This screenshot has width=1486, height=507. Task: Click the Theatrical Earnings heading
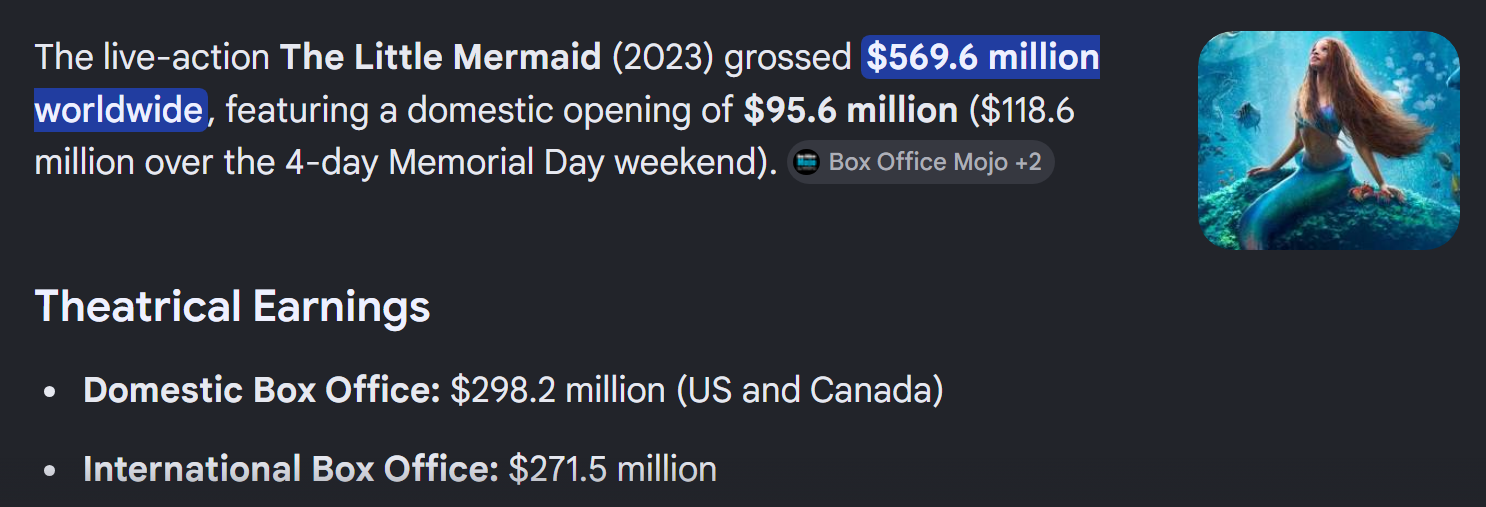(232, 306)
